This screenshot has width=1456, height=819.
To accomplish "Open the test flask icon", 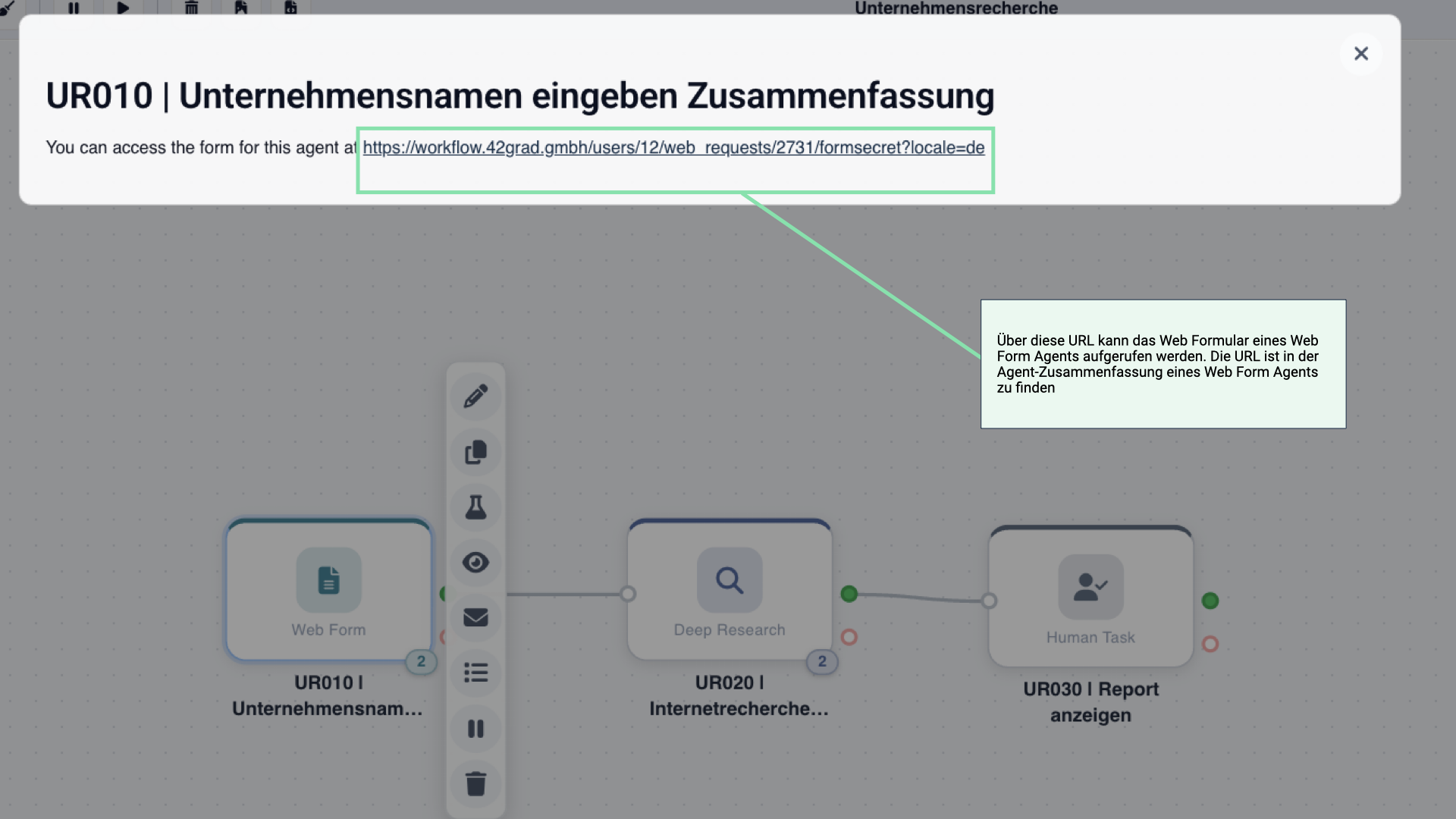I will pyautogui.click(x=475, y=507).
